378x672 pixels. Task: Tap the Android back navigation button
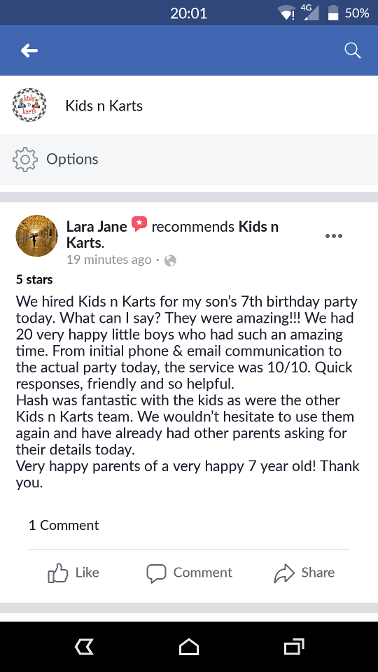coord(84,647)
